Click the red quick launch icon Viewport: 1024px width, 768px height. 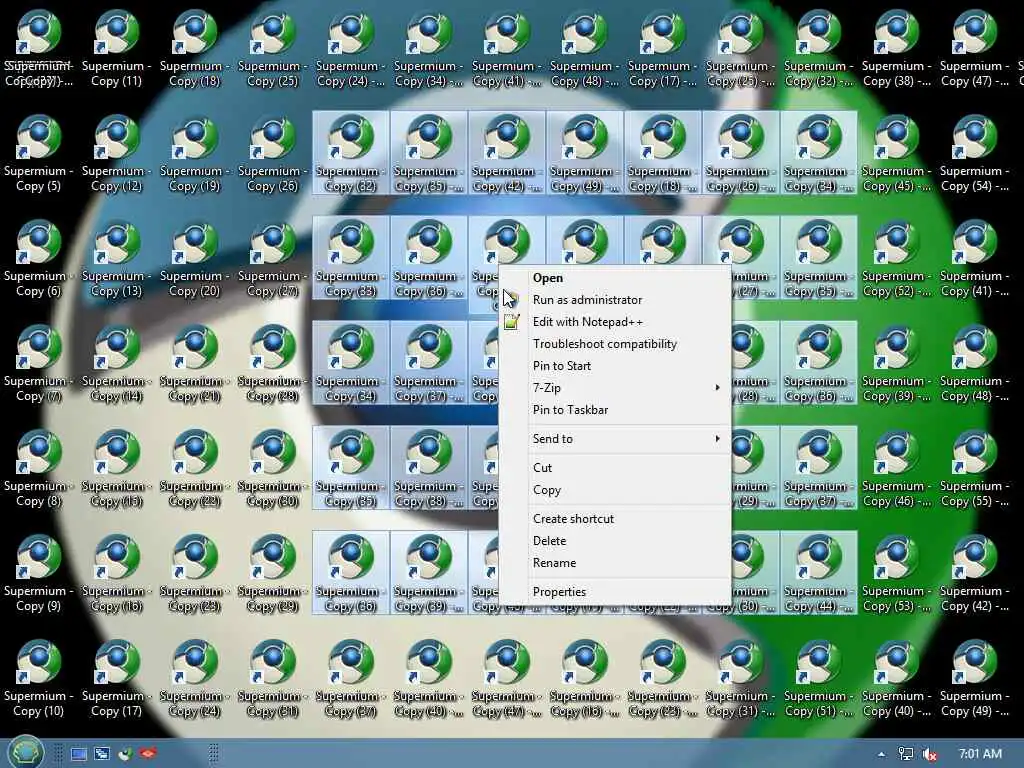tap(148, 754)
